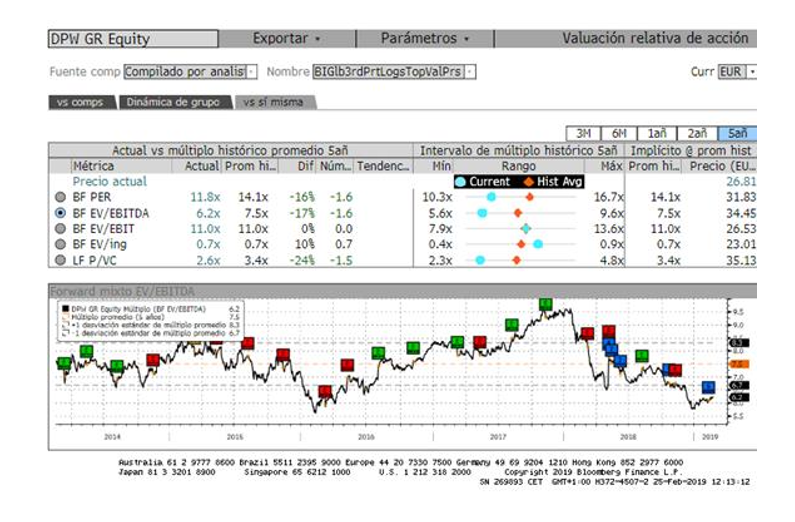Switch to the Dinámica de grupo tab
This screenshot has width=795, height=522.
173,102
